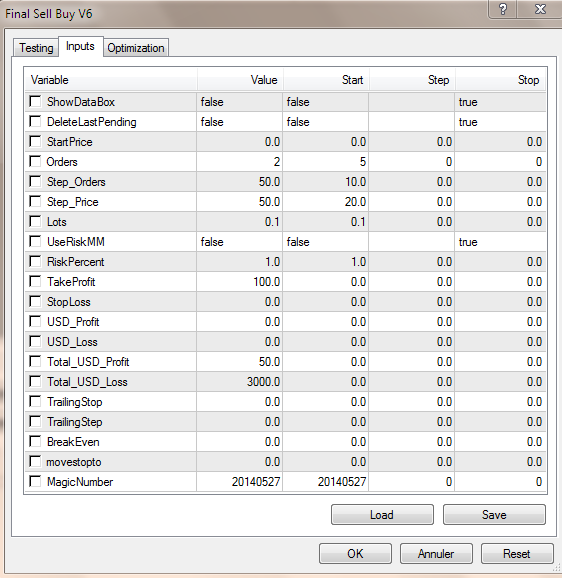The image size is (562, 578).
Task: Enable the ShowDataBox optimization checkbox
Action: click(x=35, y=101)
